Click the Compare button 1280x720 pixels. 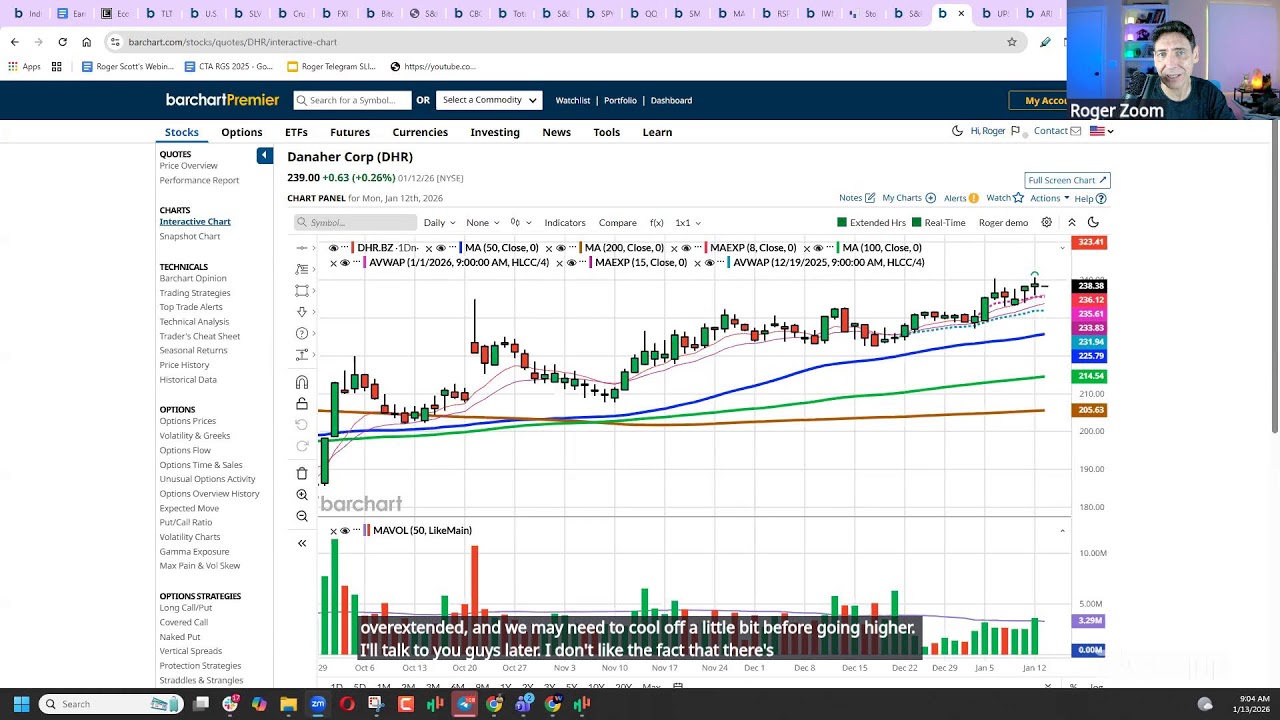[617, 222]
